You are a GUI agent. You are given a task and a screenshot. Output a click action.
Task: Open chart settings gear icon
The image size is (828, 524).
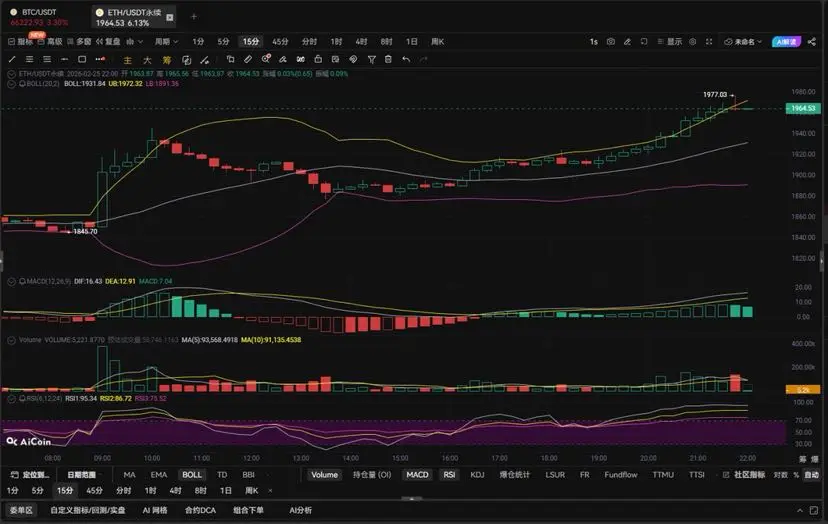pyautogui.click(x=692, y=41)
